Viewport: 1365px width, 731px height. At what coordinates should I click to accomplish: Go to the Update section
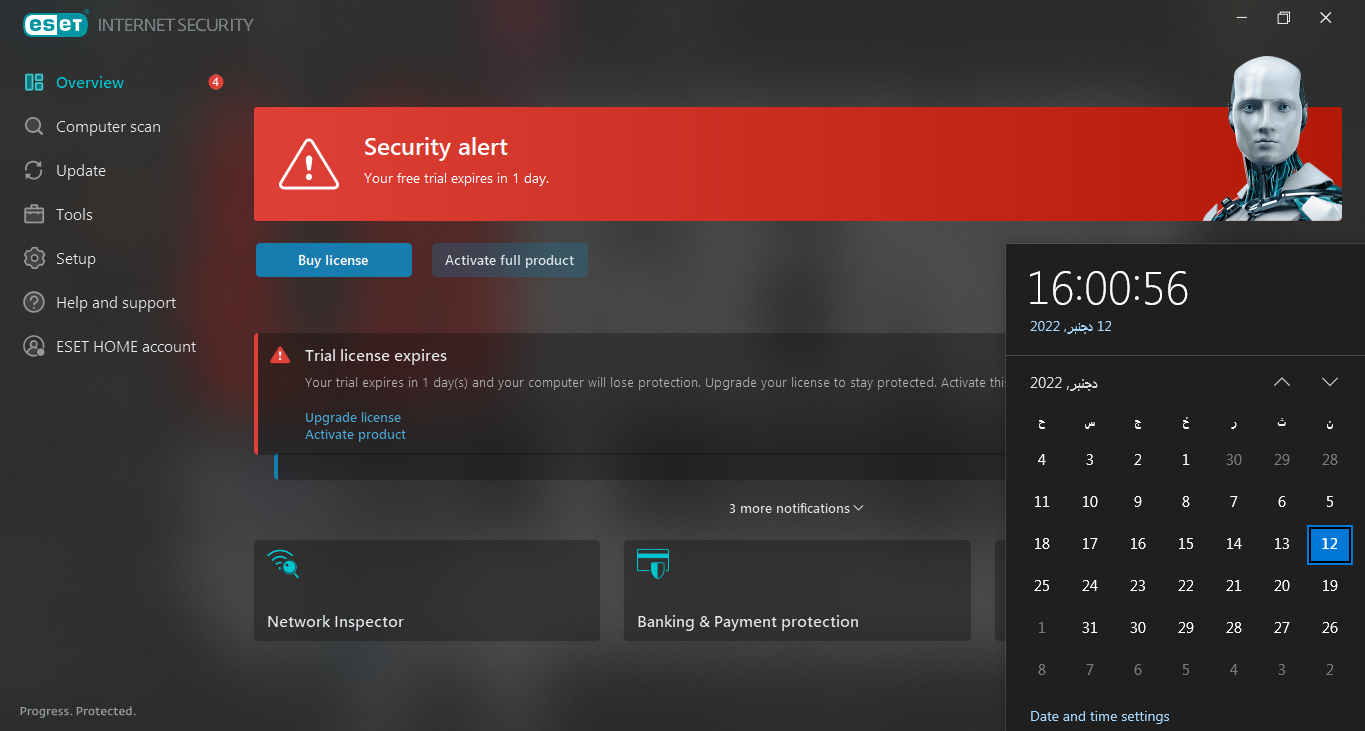coord(81,171)
